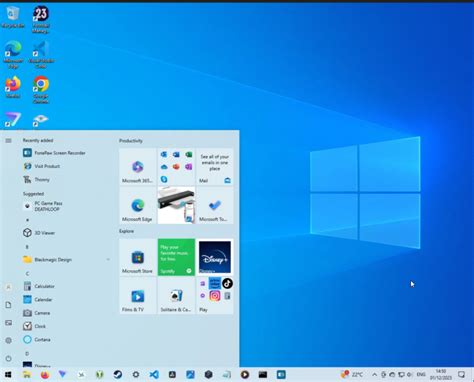
Task: Open Calculator from the app list
Action: click(39, 286)
